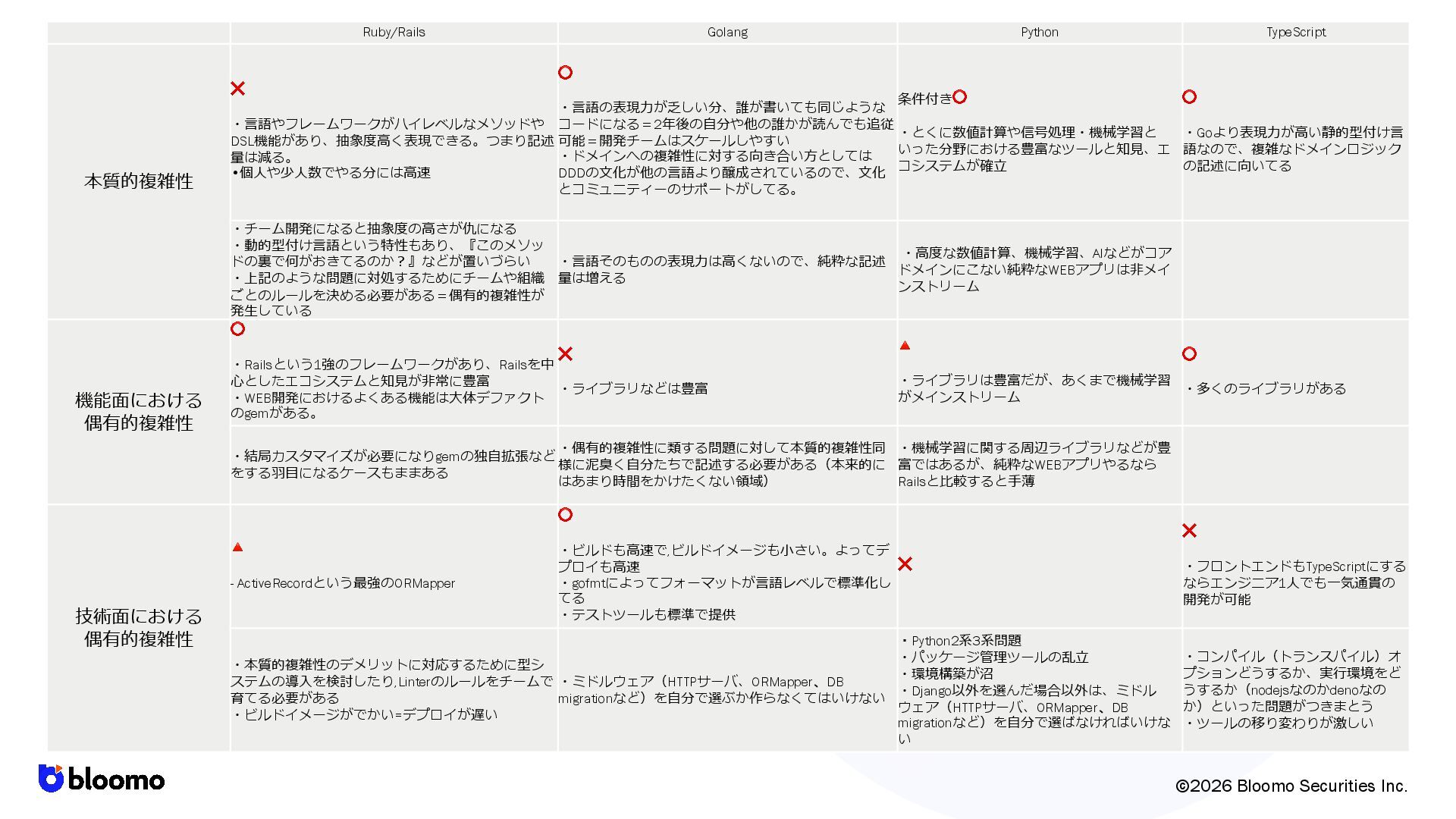Click the red circle above ビルドも高速 text
1456x819 pixels.
(x=565, y=515)
